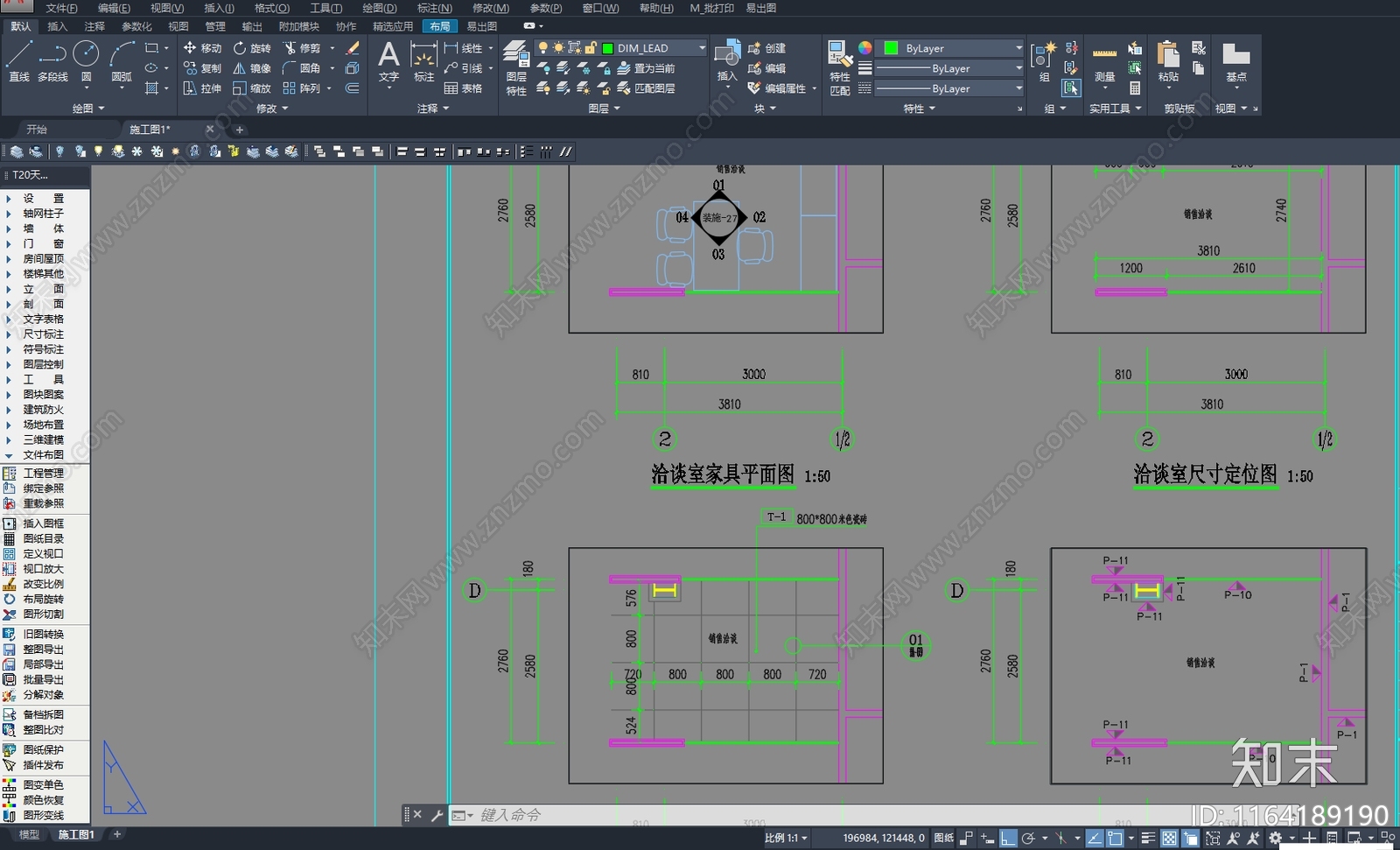Toggle polar tracking in status bar
The image size is (1400, 850).
[x=1029, y=839]
